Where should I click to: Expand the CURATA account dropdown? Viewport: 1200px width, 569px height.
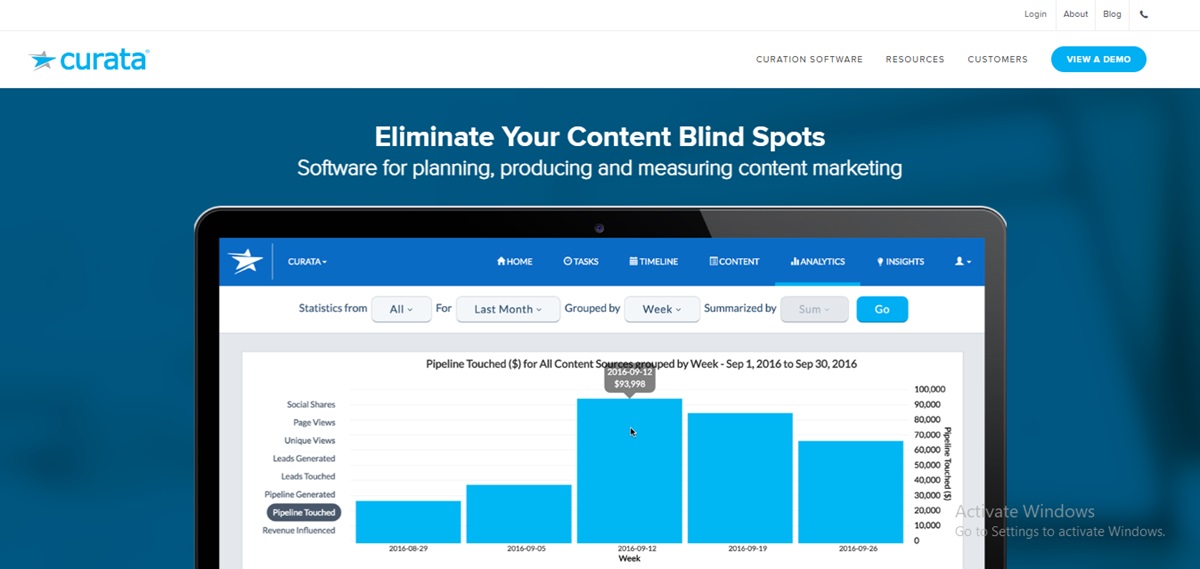coord(307,262)
